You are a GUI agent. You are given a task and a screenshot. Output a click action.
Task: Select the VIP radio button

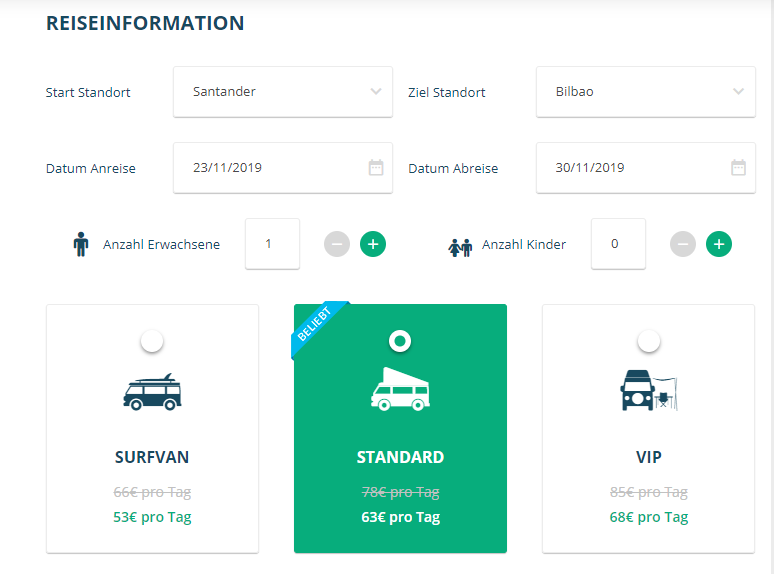pyautogui.click(x=649, y=341)
